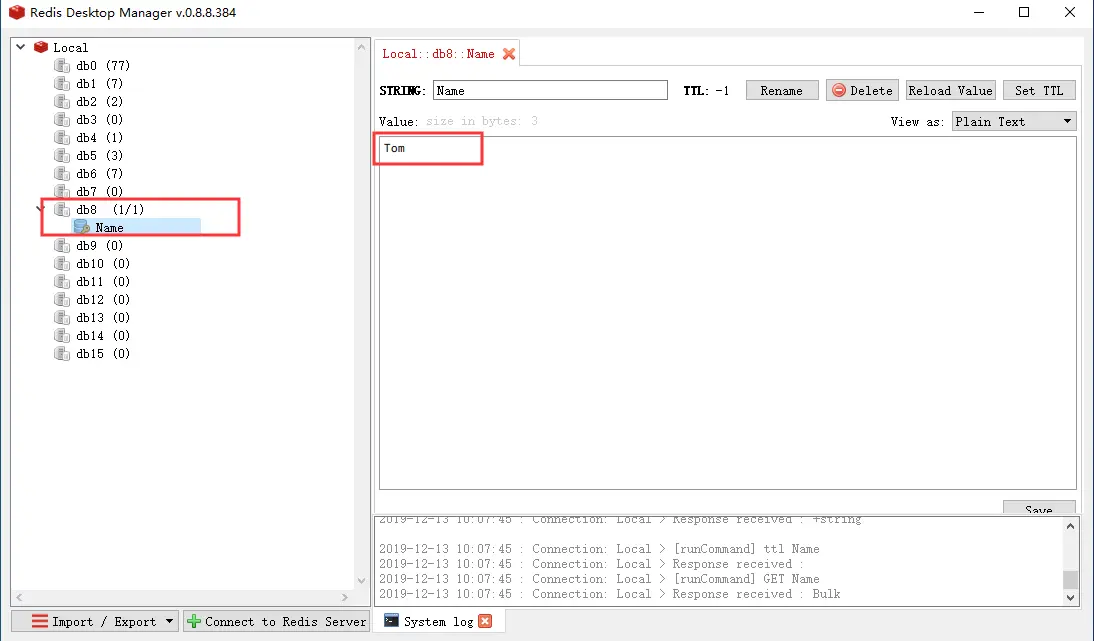
Task: Collapse the db8 database node
Action: pyautogui.click(x=40, y=209)
